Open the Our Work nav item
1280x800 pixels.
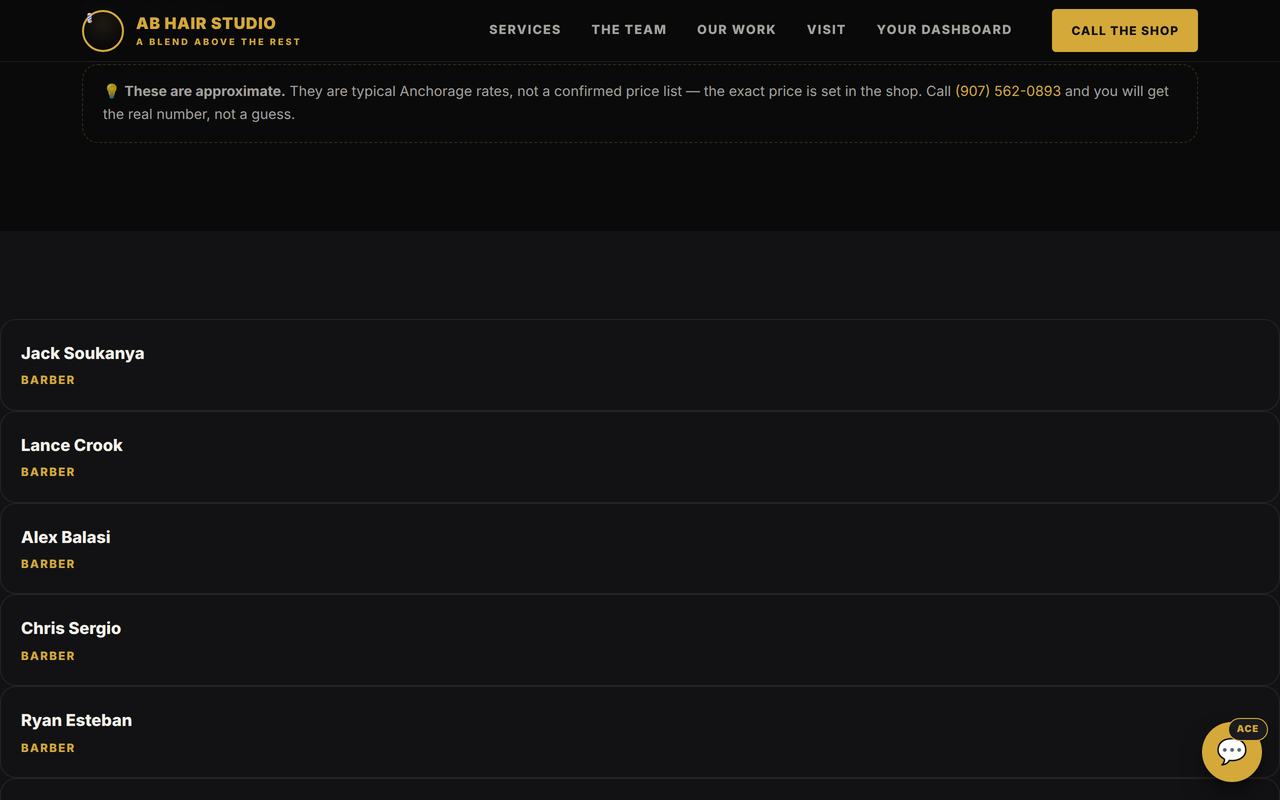coord(736,30)
